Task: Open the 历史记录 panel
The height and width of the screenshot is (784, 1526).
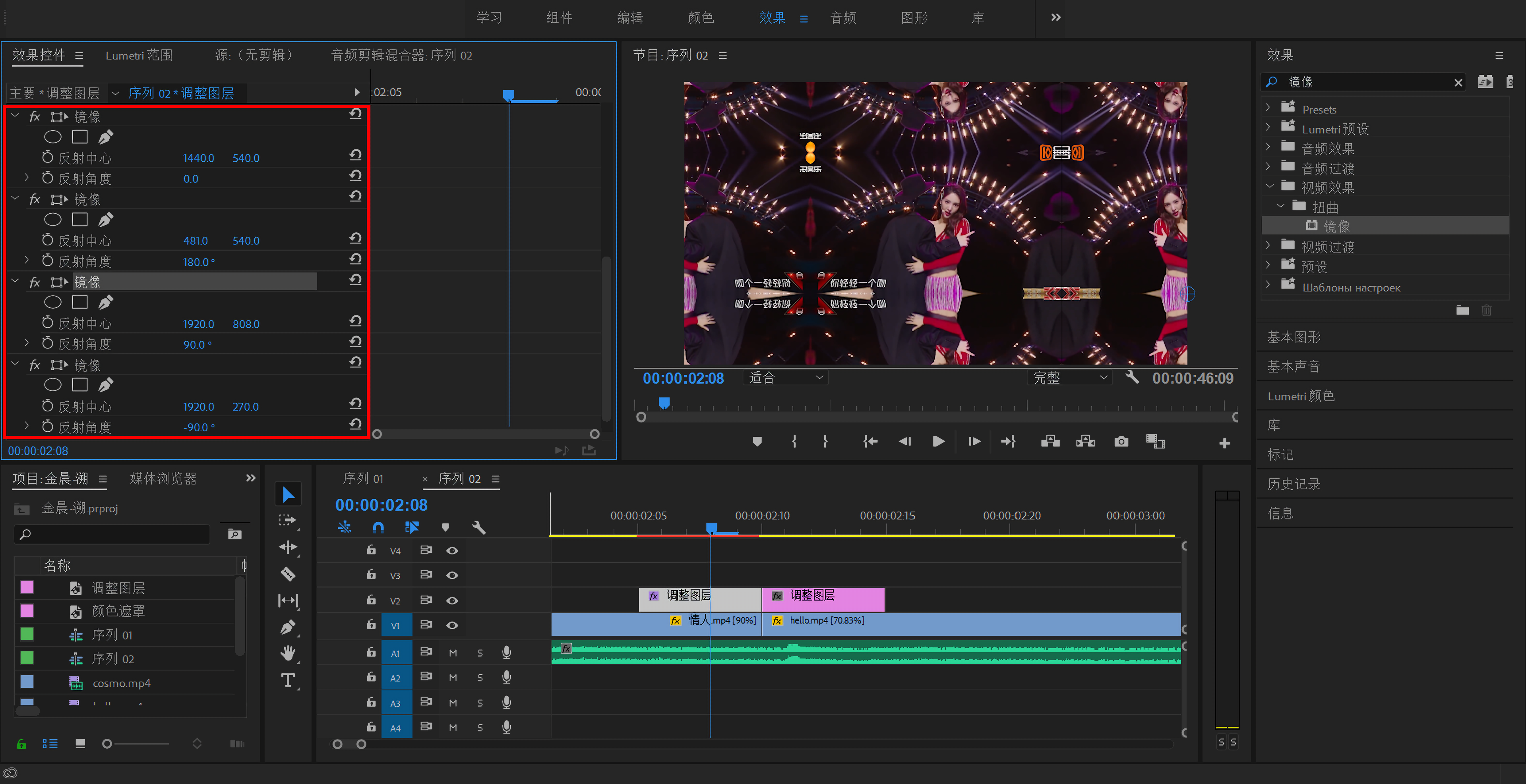Action: [1294, 484]
